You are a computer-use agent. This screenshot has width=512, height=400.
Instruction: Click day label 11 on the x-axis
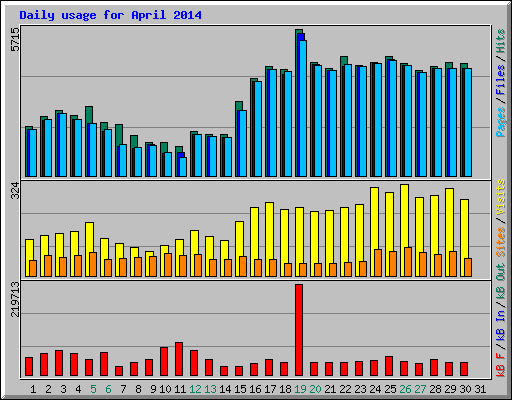180,389
